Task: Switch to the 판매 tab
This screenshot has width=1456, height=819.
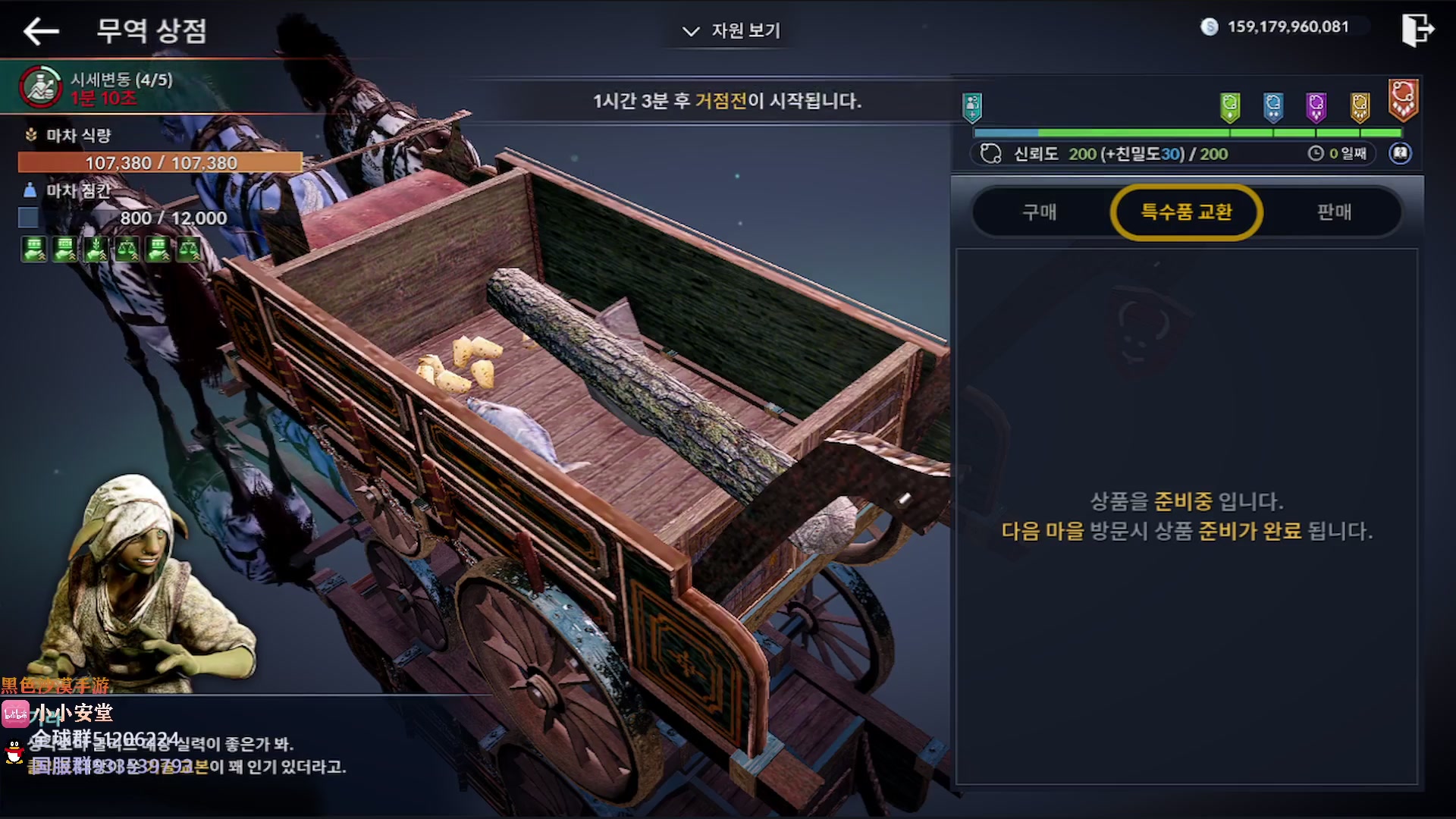Action: point(1334,212)
